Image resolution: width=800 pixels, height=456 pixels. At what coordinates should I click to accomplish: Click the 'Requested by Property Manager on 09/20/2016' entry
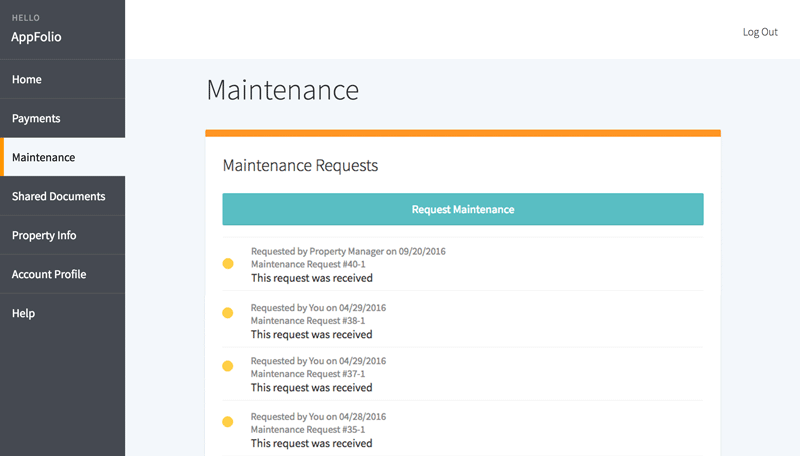[348, 251]
